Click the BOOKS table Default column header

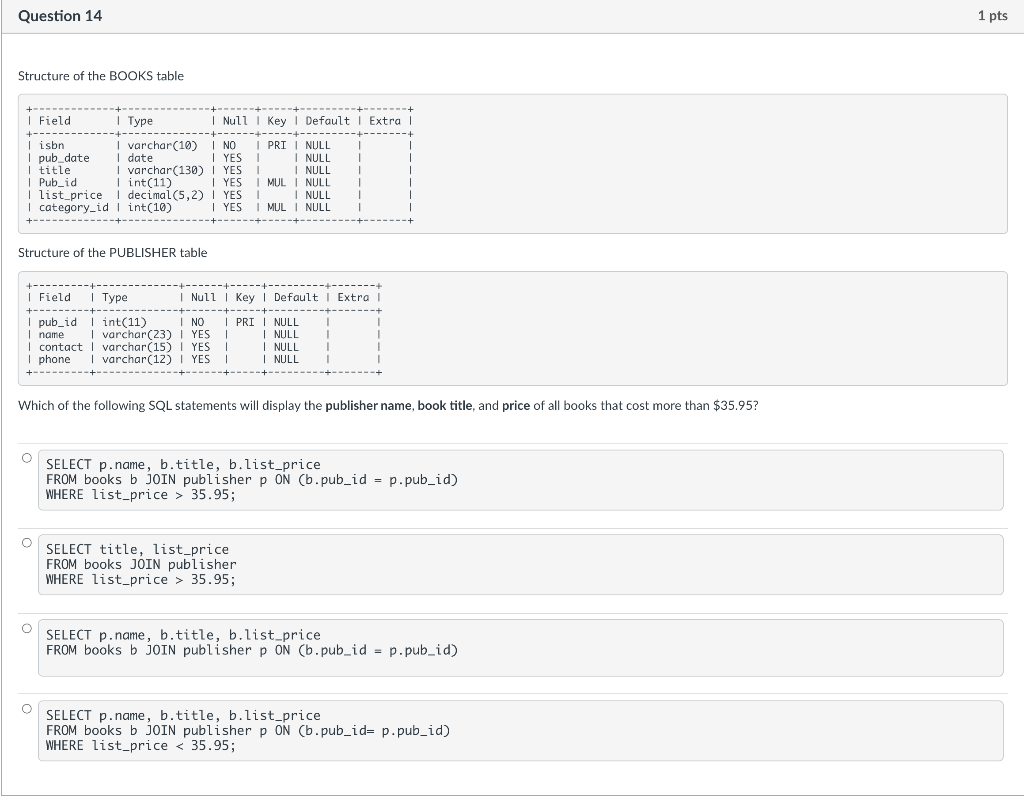tap(328, 121)
